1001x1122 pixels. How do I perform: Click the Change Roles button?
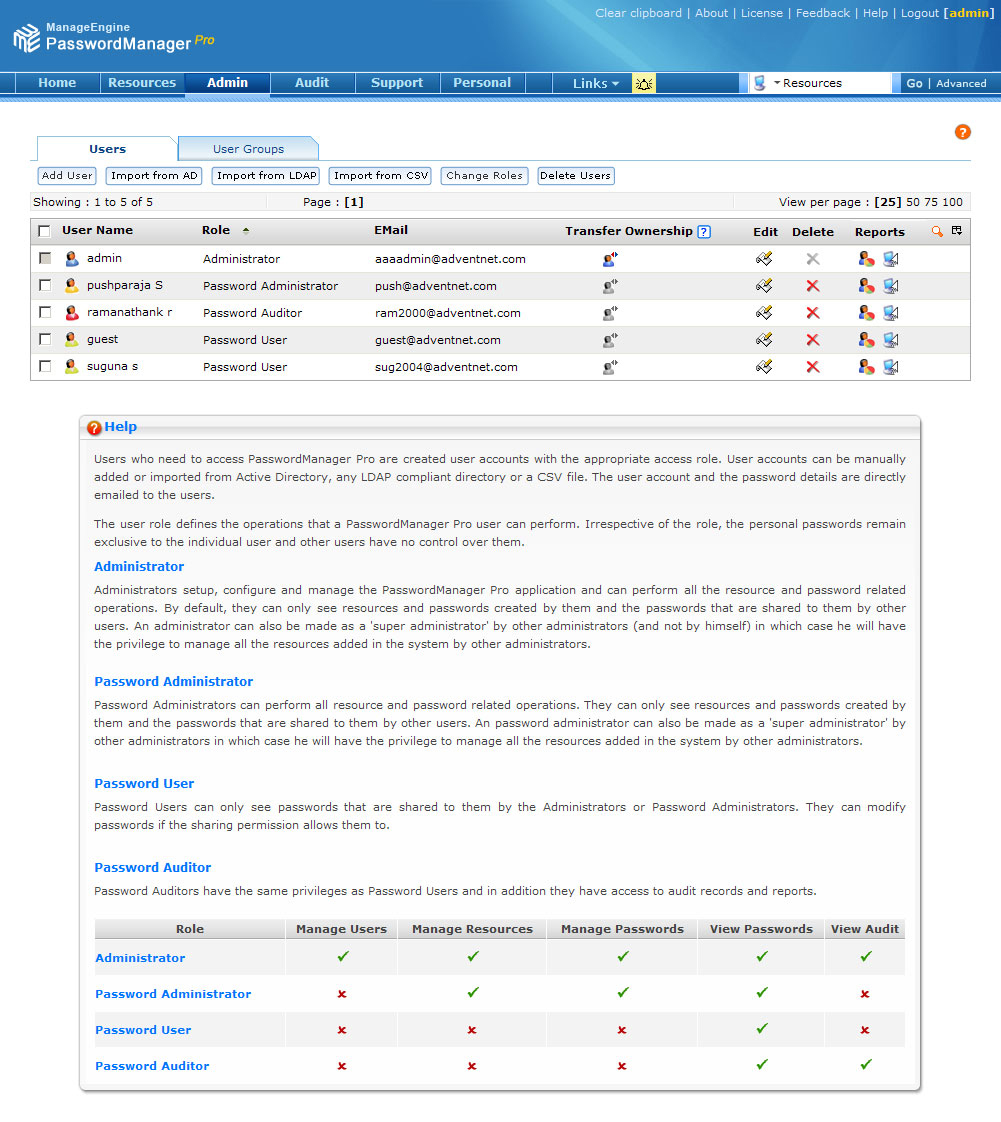point(484,176)
